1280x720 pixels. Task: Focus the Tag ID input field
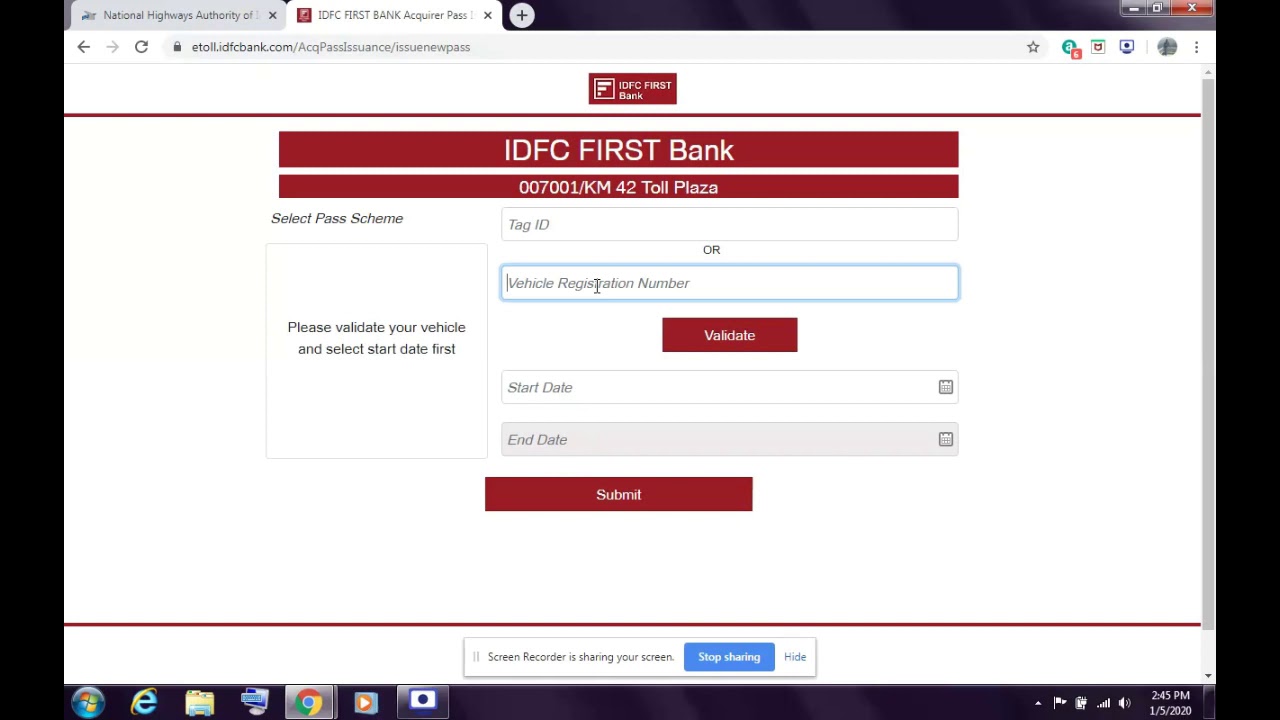click(x=729, y=224)
